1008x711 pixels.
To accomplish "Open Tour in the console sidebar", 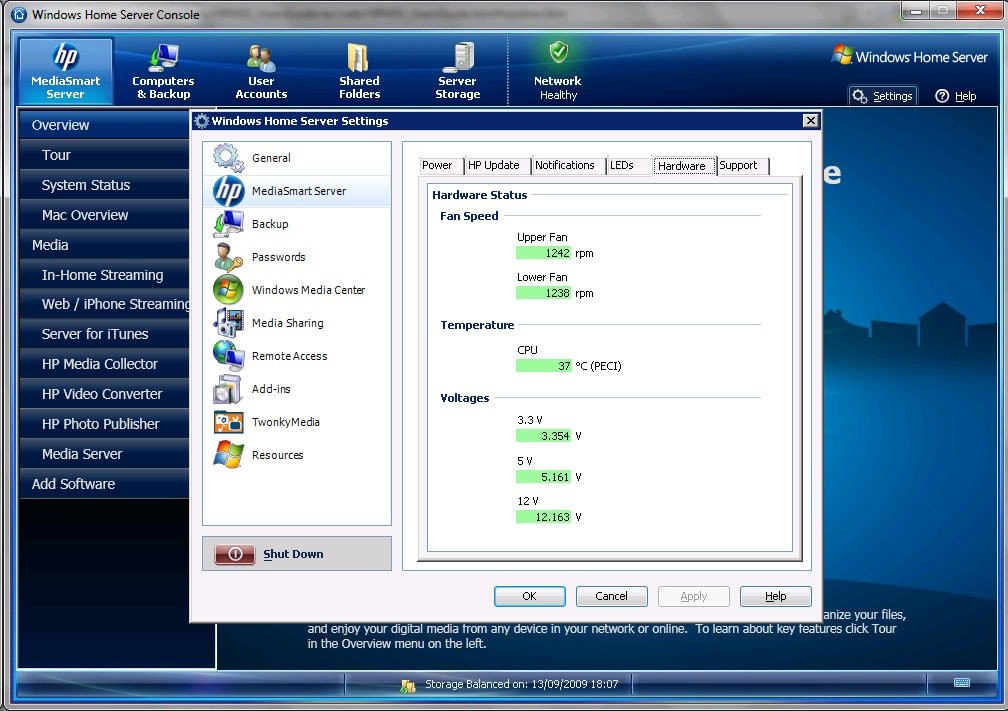I will 104,155.
